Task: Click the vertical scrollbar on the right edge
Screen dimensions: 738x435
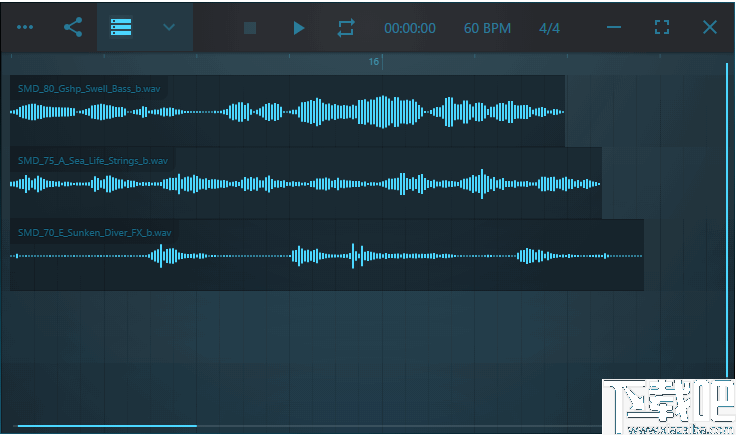Action: (727, 219)
